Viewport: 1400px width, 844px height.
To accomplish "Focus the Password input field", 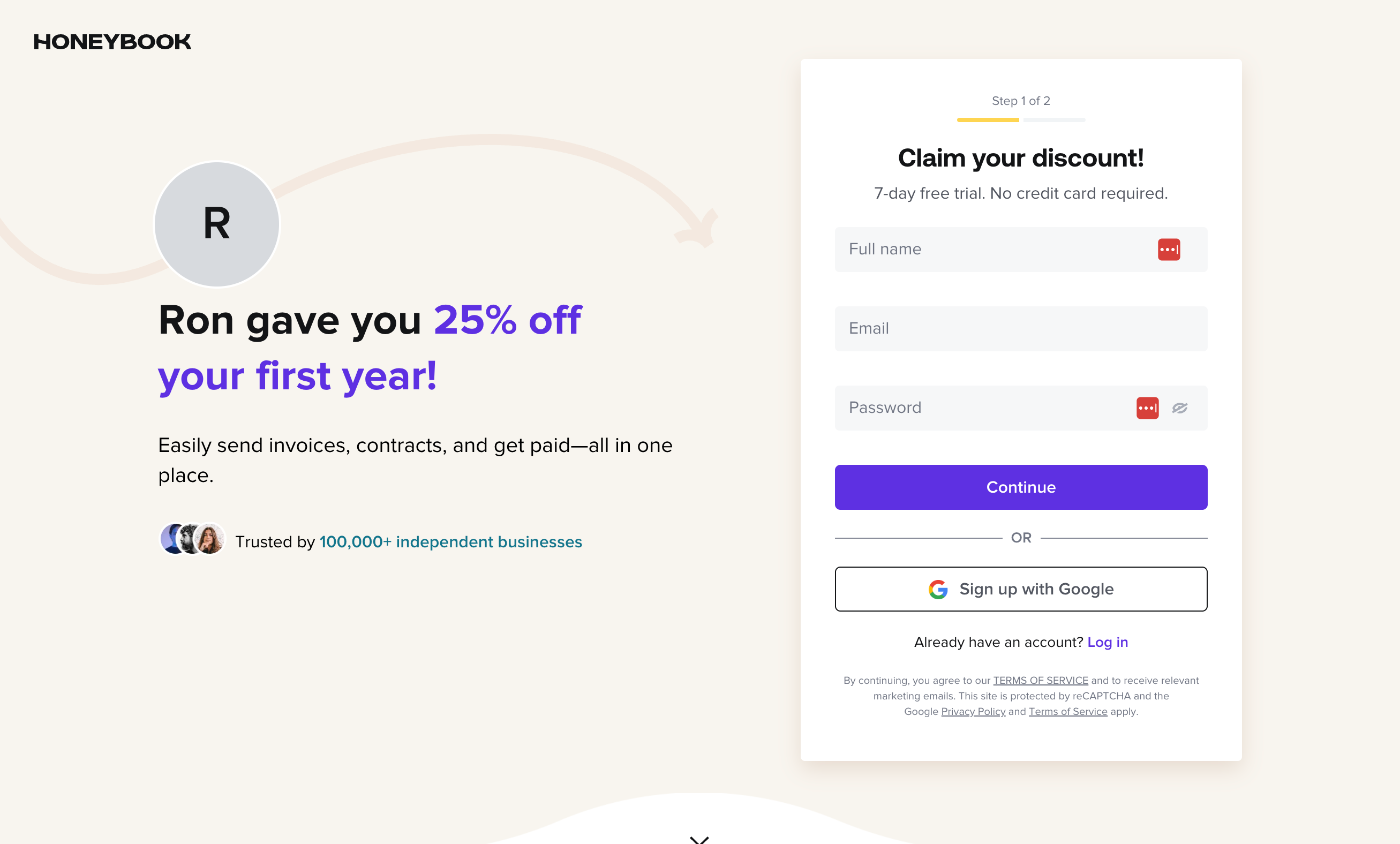I will [983, 408].
